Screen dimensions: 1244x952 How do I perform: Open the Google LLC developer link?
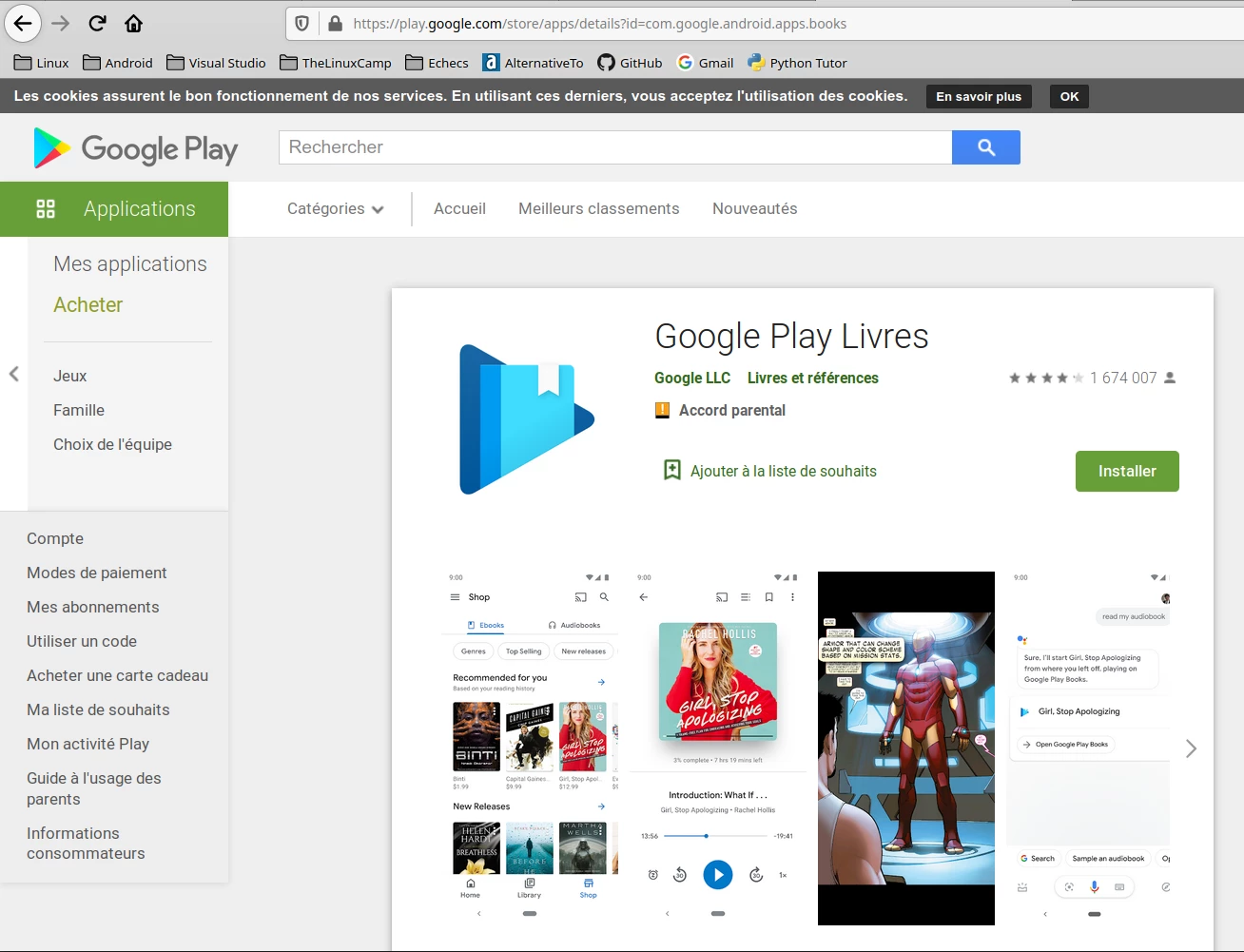click(x=692, y=378)
